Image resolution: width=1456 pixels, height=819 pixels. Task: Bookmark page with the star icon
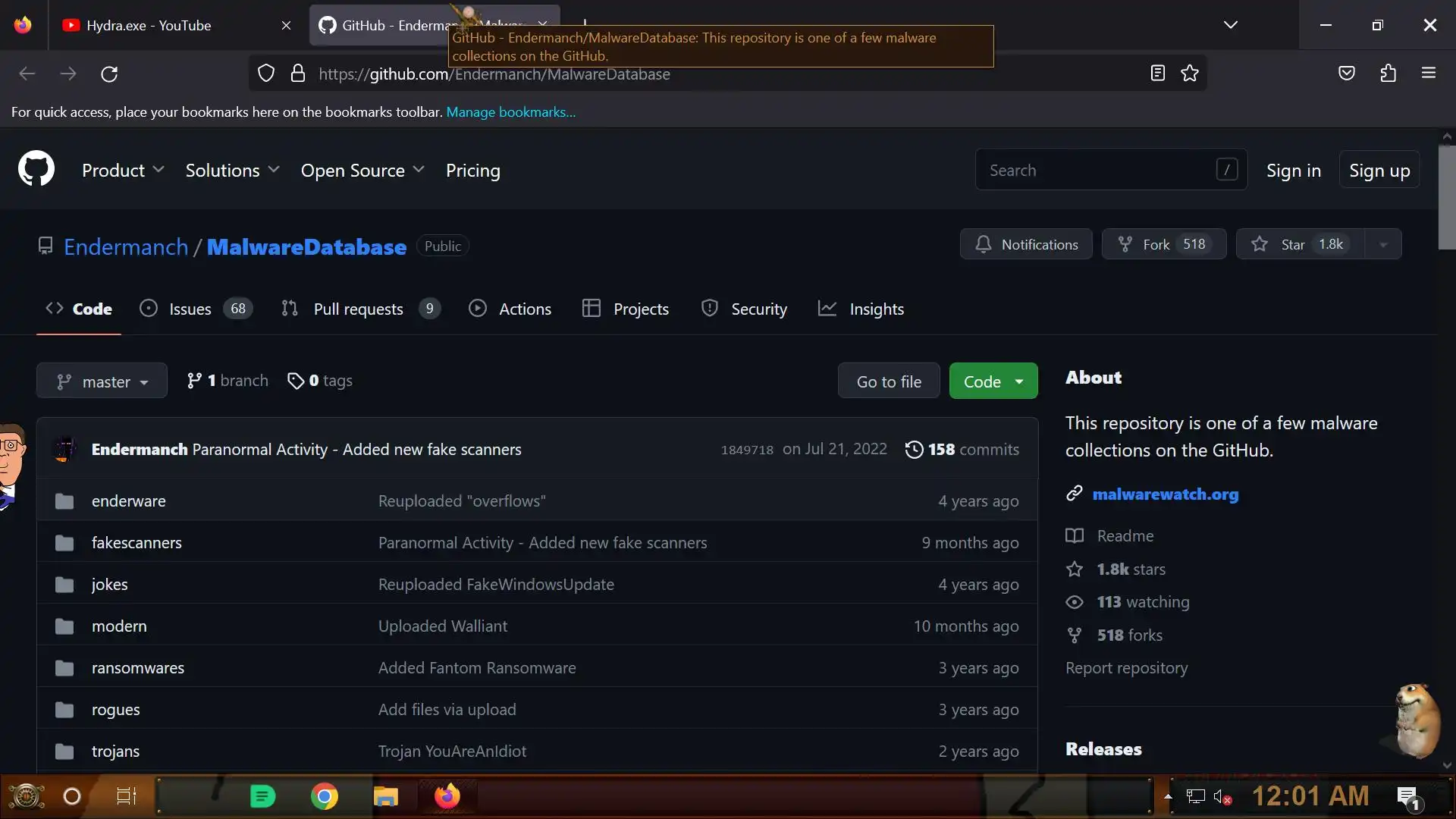click(1190, 74)
